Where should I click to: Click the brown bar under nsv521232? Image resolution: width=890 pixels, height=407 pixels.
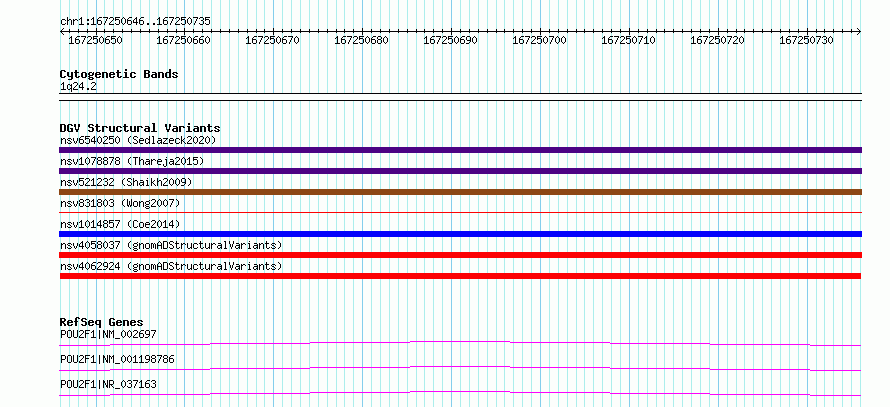tap(461, 192)
